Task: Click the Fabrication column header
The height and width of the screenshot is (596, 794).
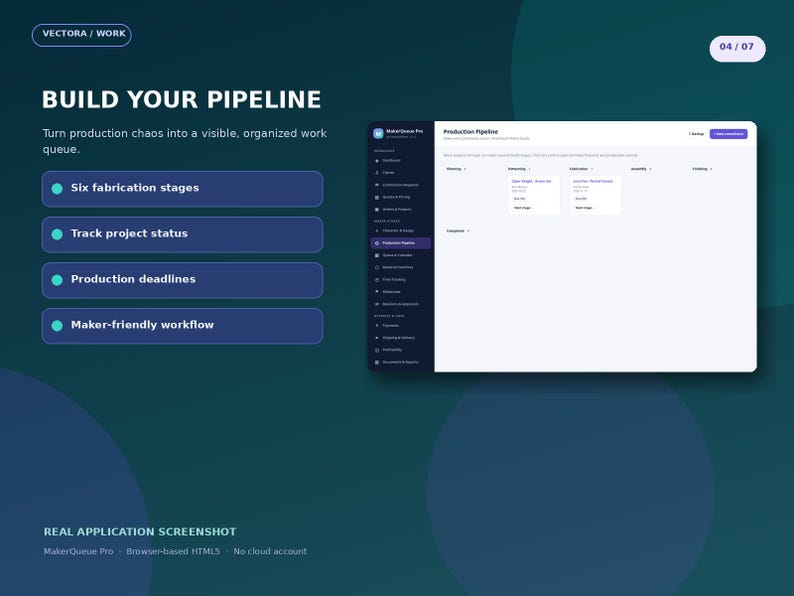Action: tap(581, 169)
